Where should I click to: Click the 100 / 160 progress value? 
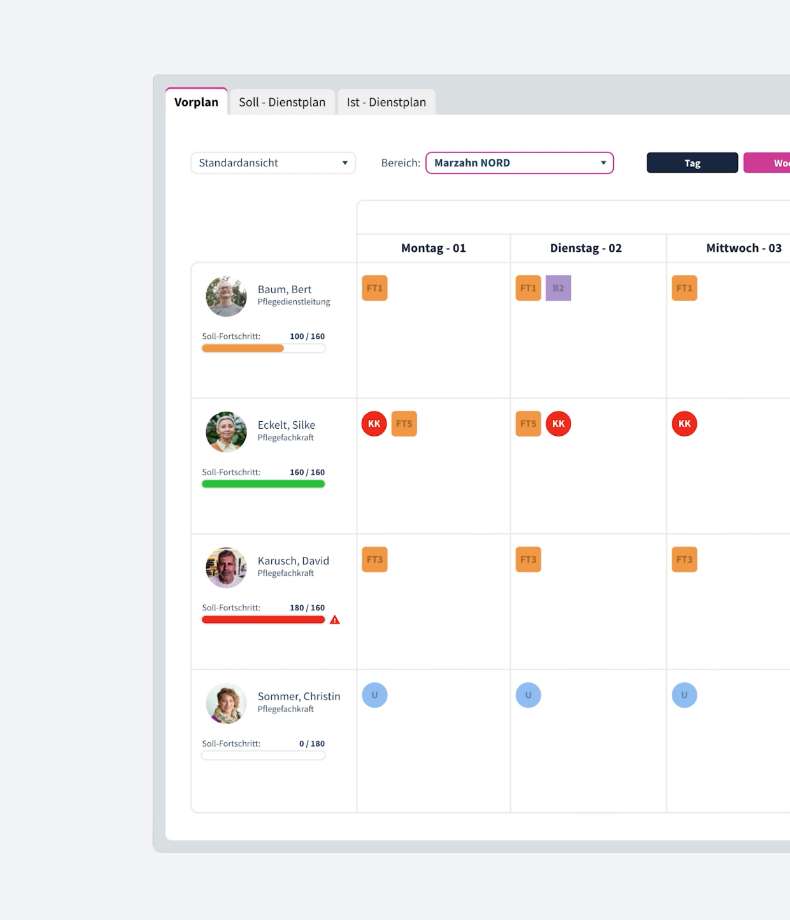pos(307,336)
